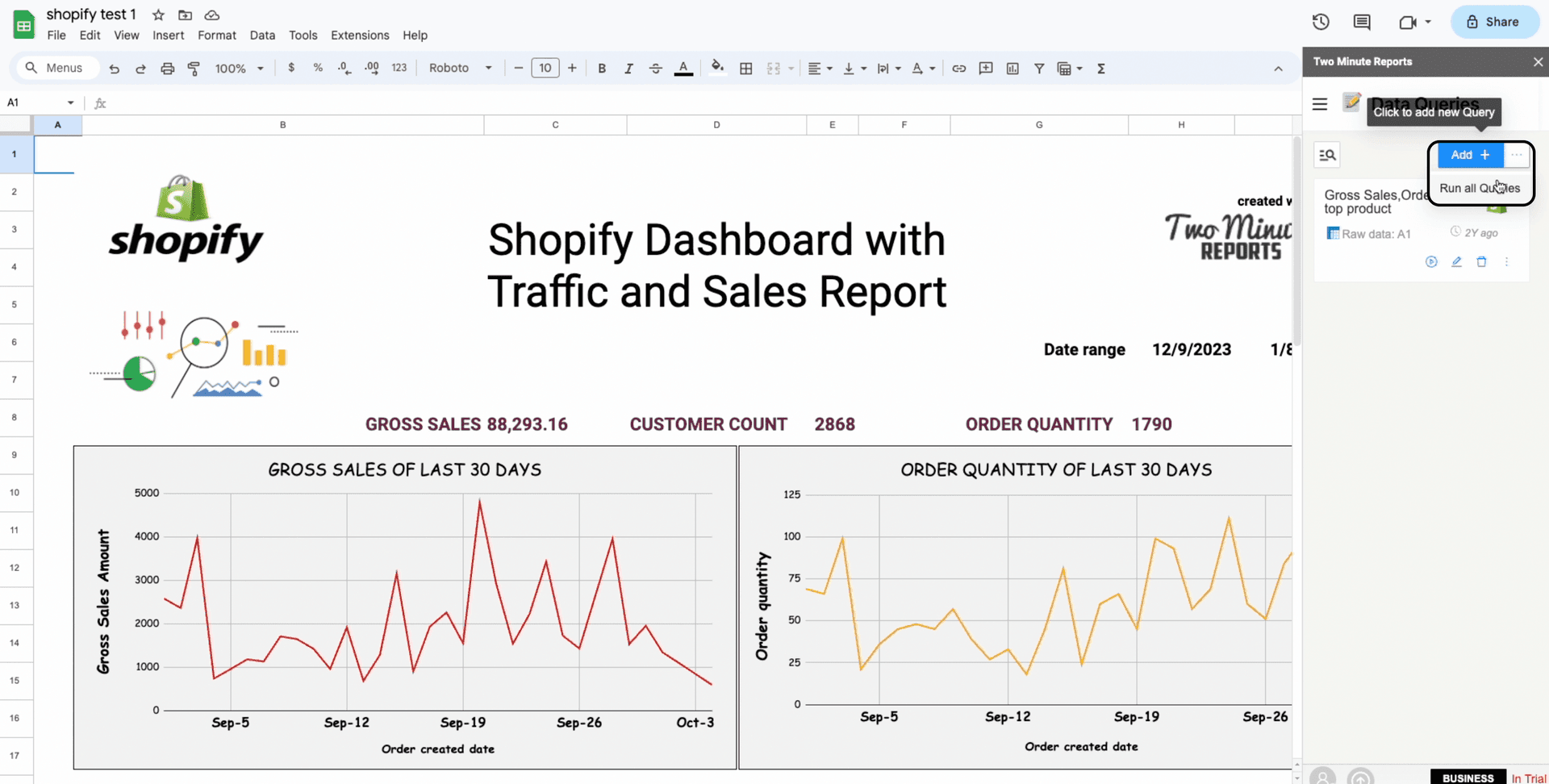The height and width of the screenshot is (784, 1549).
Task: Open the comments history panel
Action: (1362, 22)
